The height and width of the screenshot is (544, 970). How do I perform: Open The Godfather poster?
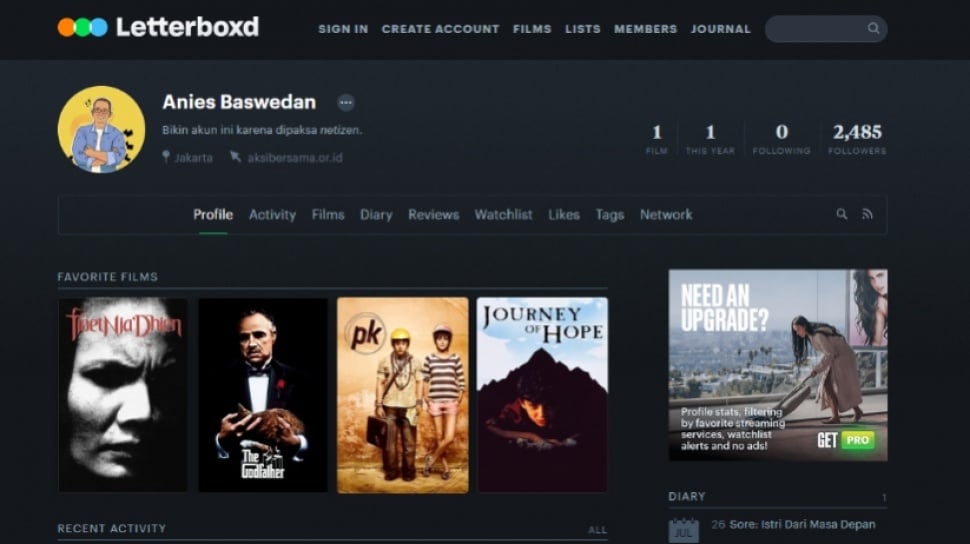pyautogui.click(x=263, y=395)
